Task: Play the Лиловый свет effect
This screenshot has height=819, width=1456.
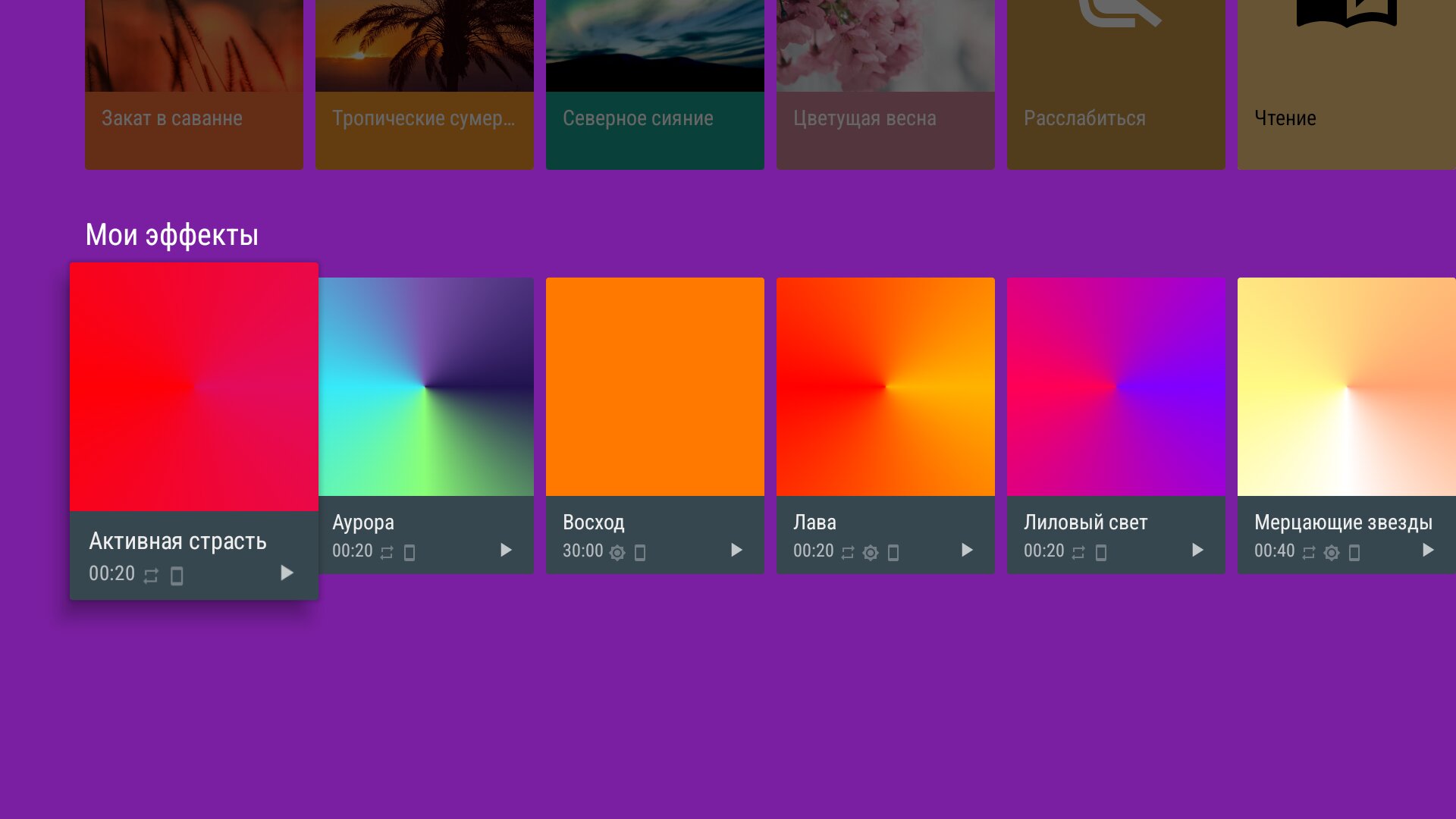Action: (x=1197, y=550)
